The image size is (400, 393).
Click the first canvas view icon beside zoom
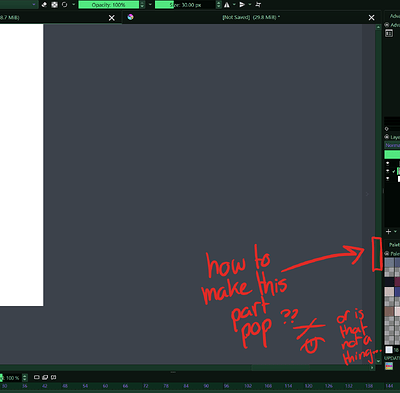pos(37,377)
